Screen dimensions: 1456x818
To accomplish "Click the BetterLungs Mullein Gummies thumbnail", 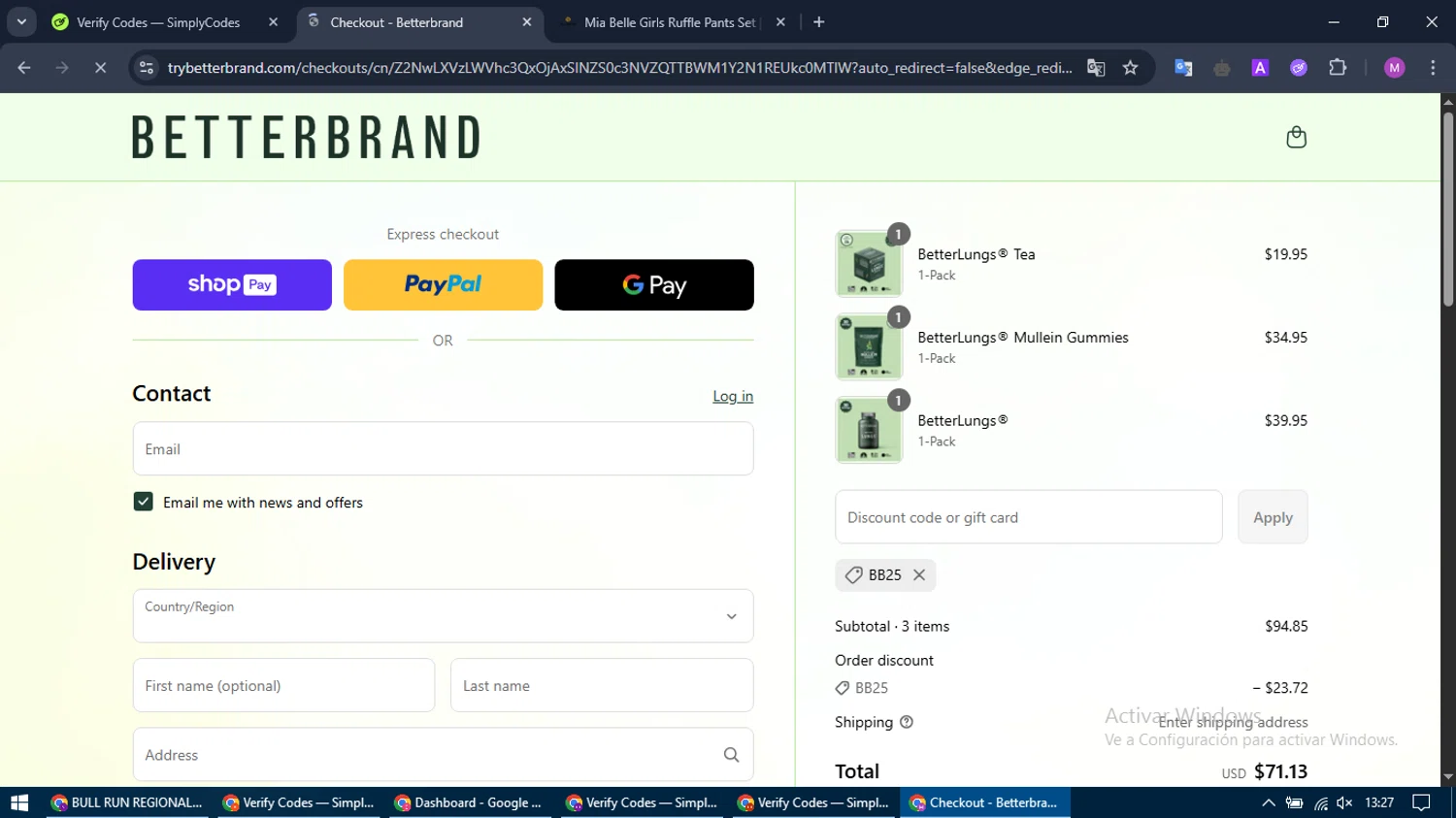I will tap(869, 346).
